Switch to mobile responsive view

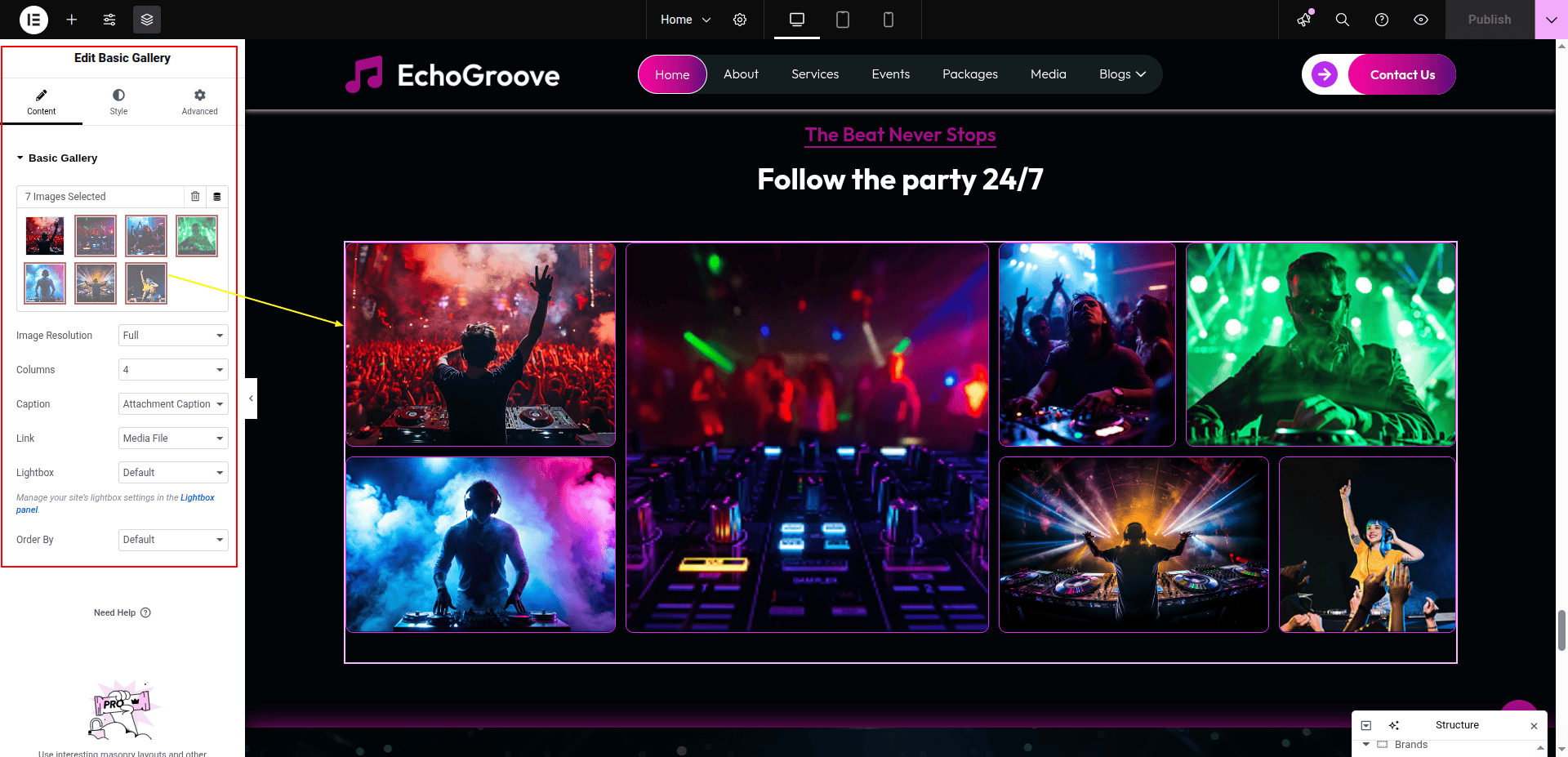889,20
